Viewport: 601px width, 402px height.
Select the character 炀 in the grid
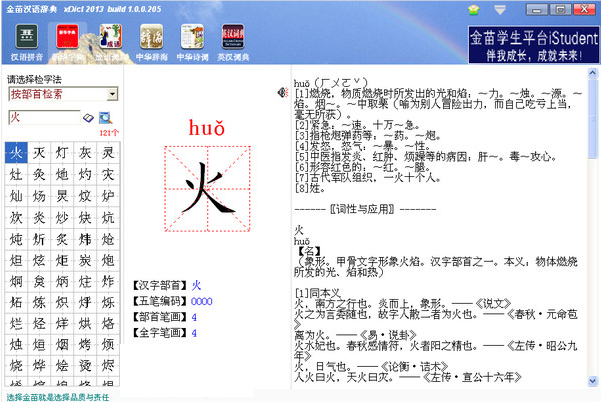(39, 196)
